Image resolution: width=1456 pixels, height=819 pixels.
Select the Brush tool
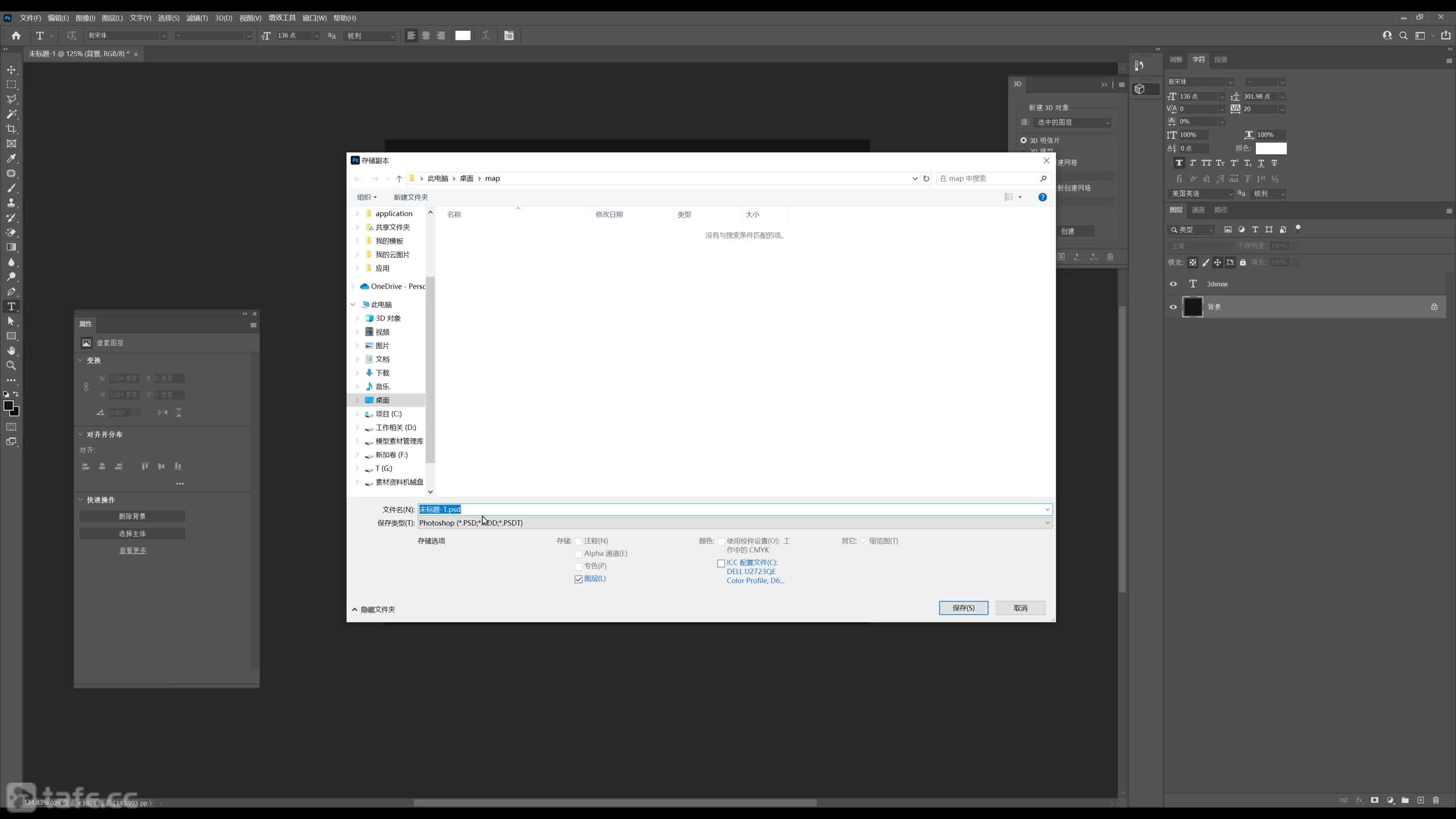point(11,188)
